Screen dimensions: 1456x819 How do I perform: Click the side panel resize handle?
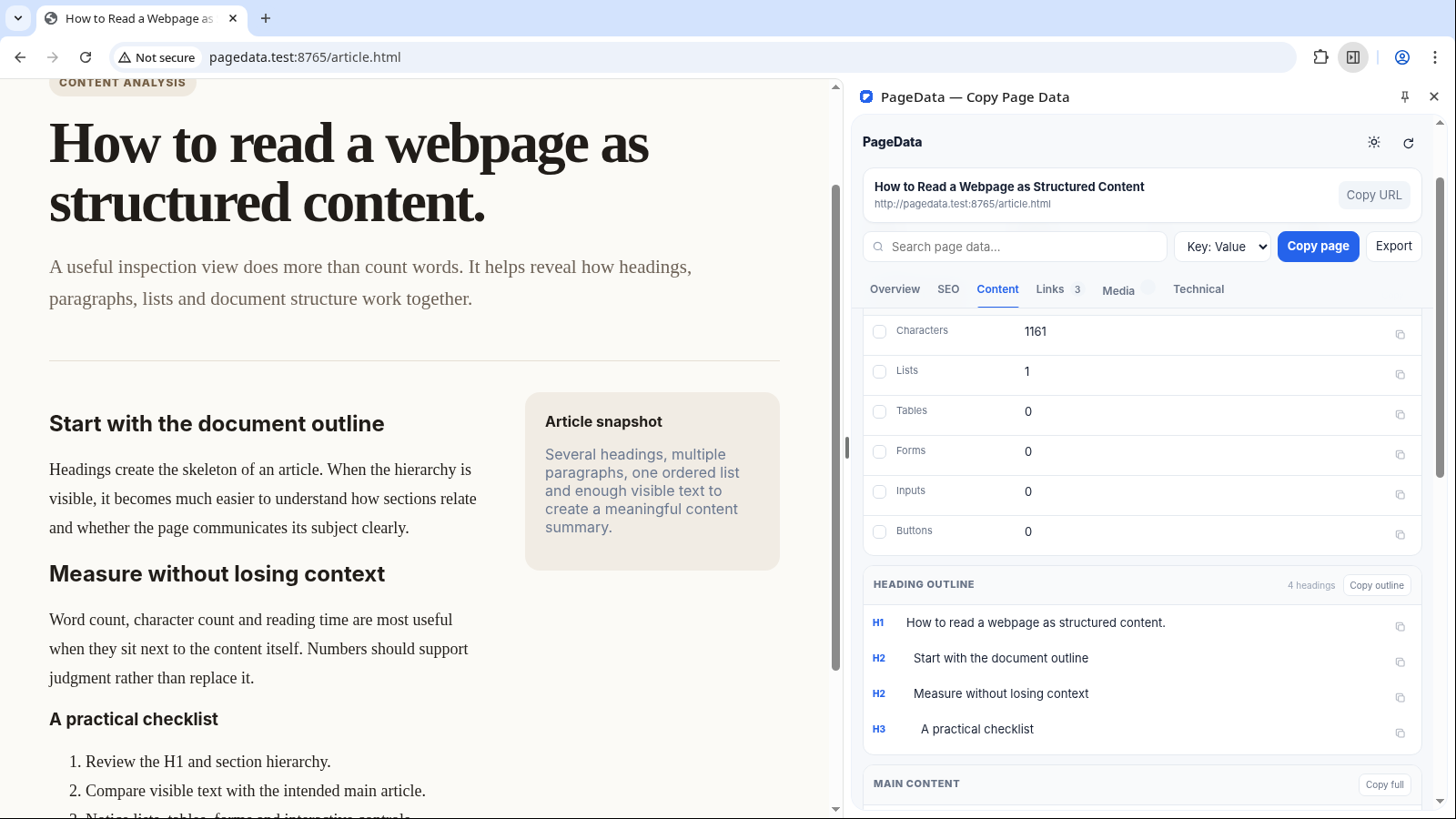[847, 448]
